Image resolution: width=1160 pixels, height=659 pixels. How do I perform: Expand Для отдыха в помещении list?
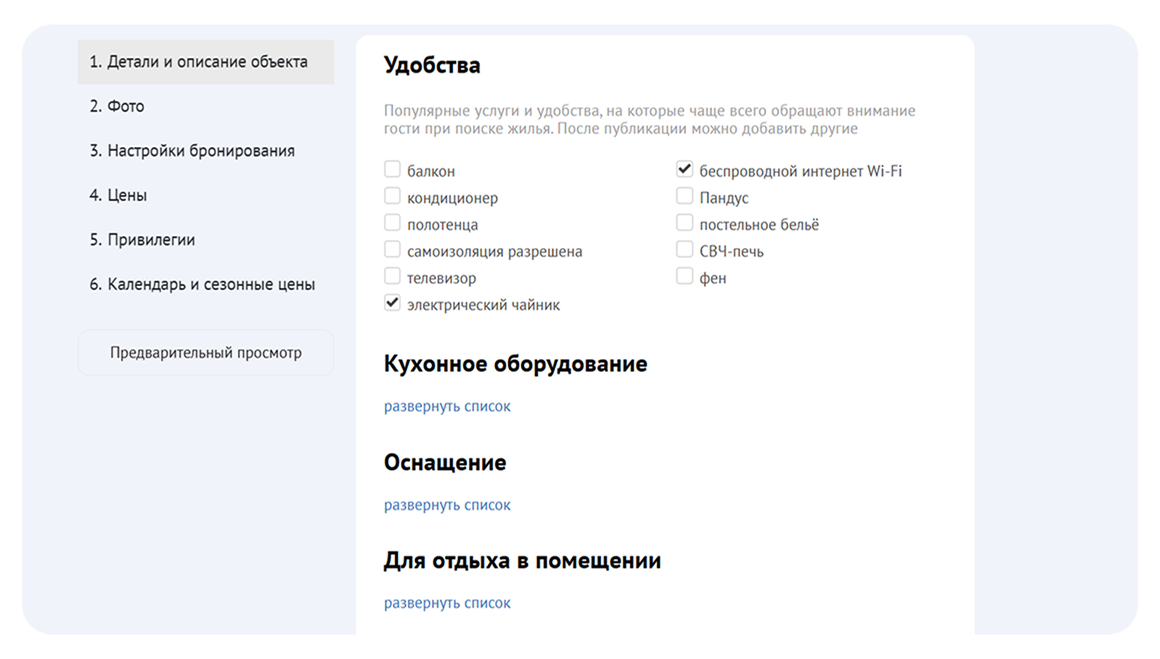[x=447, y=603]
